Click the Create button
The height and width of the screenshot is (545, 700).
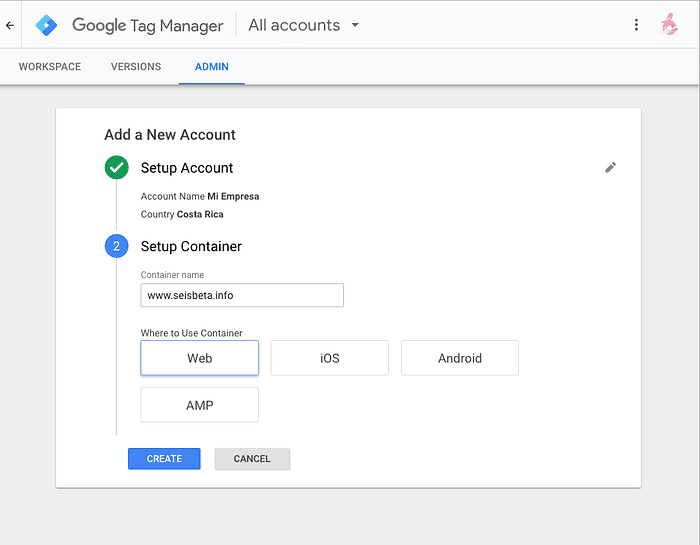164,459
